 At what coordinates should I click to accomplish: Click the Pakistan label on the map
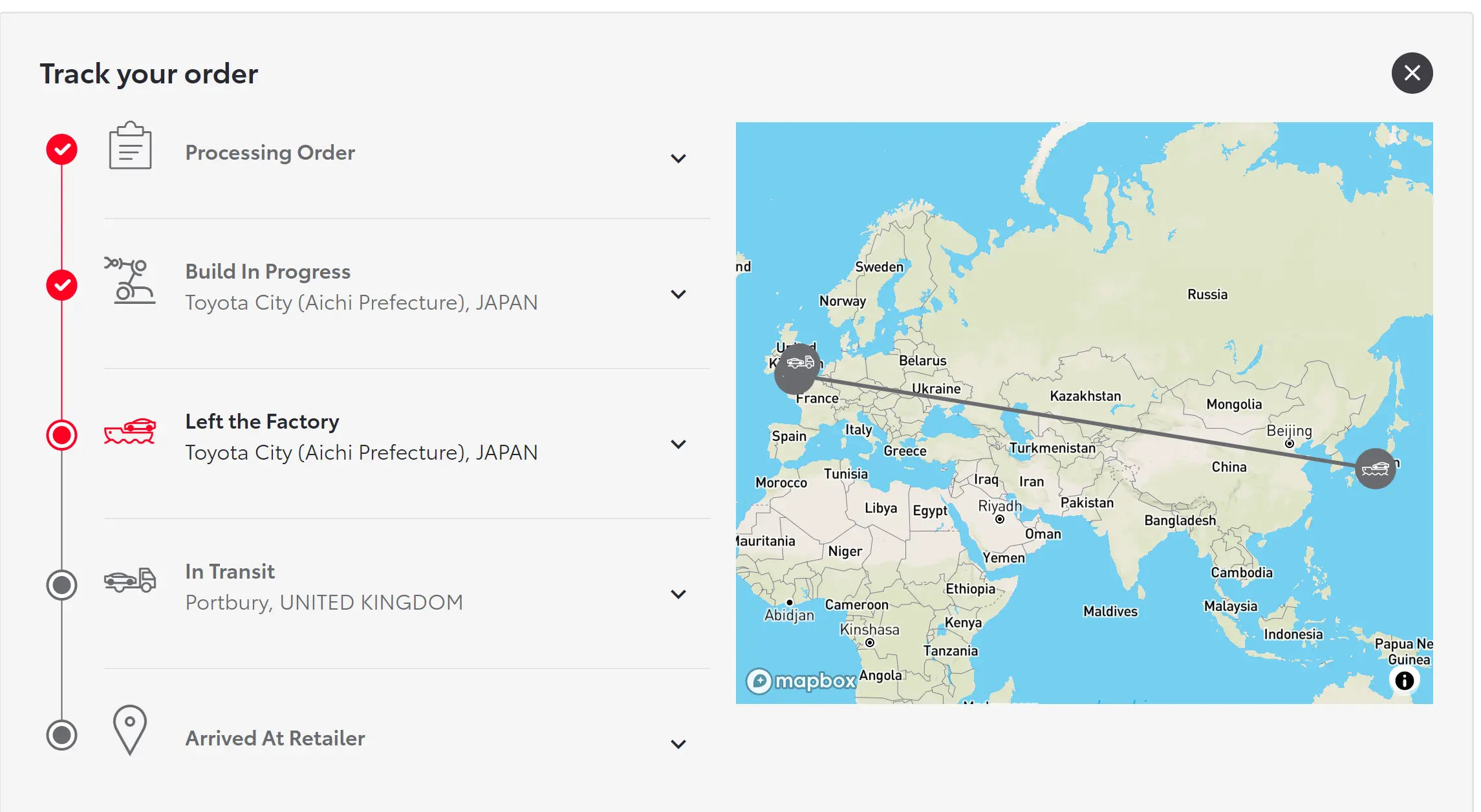1087,502
